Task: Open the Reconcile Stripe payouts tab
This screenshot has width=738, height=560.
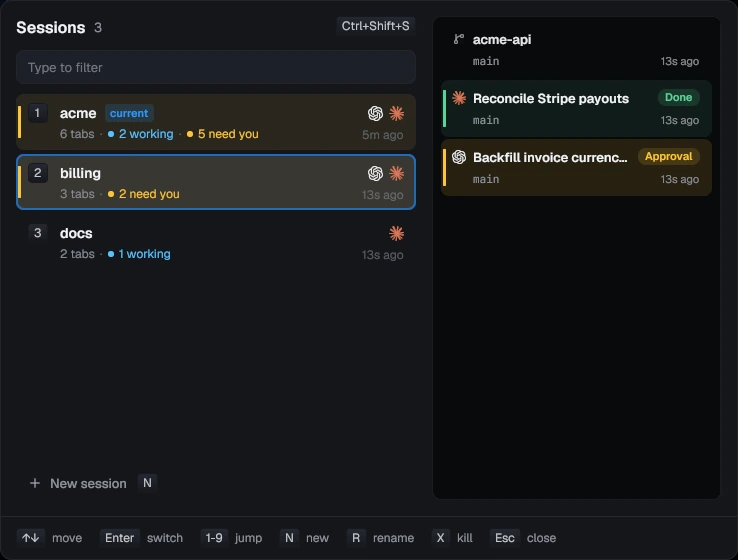Action: point(576,109)
